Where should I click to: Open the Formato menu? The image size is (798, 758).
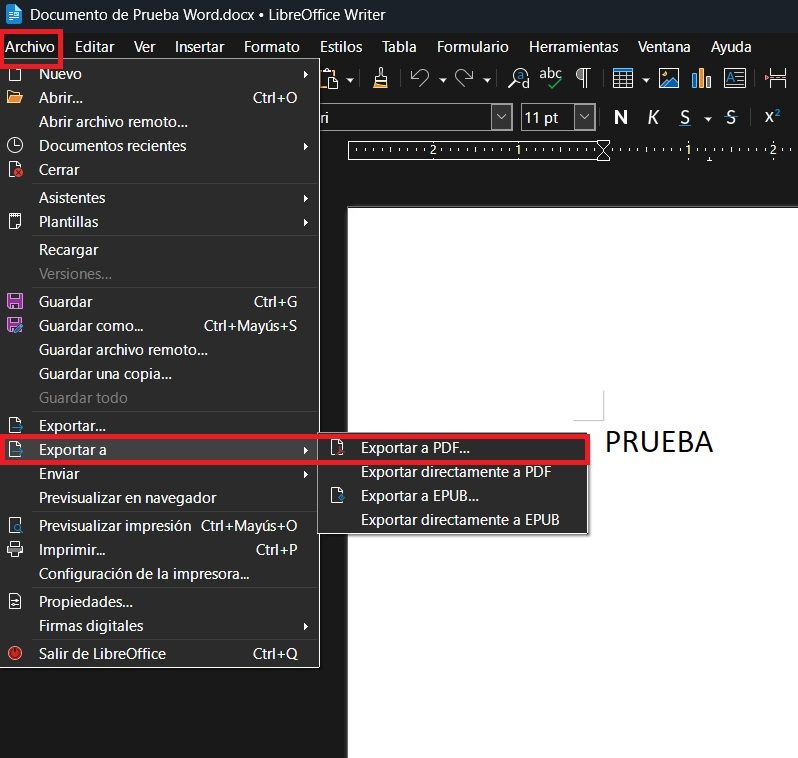pyautogui.click(x=272, y=47)
